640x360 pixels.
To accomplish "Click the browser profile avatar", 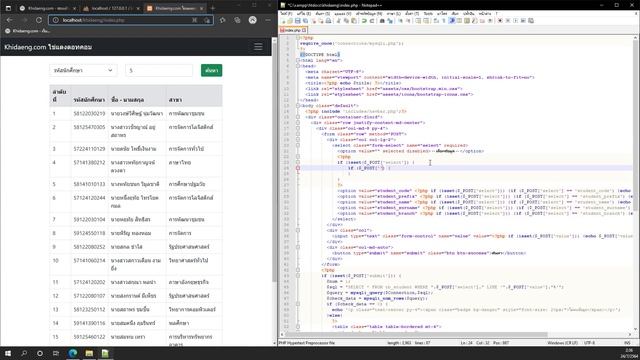I will (253, 20).
